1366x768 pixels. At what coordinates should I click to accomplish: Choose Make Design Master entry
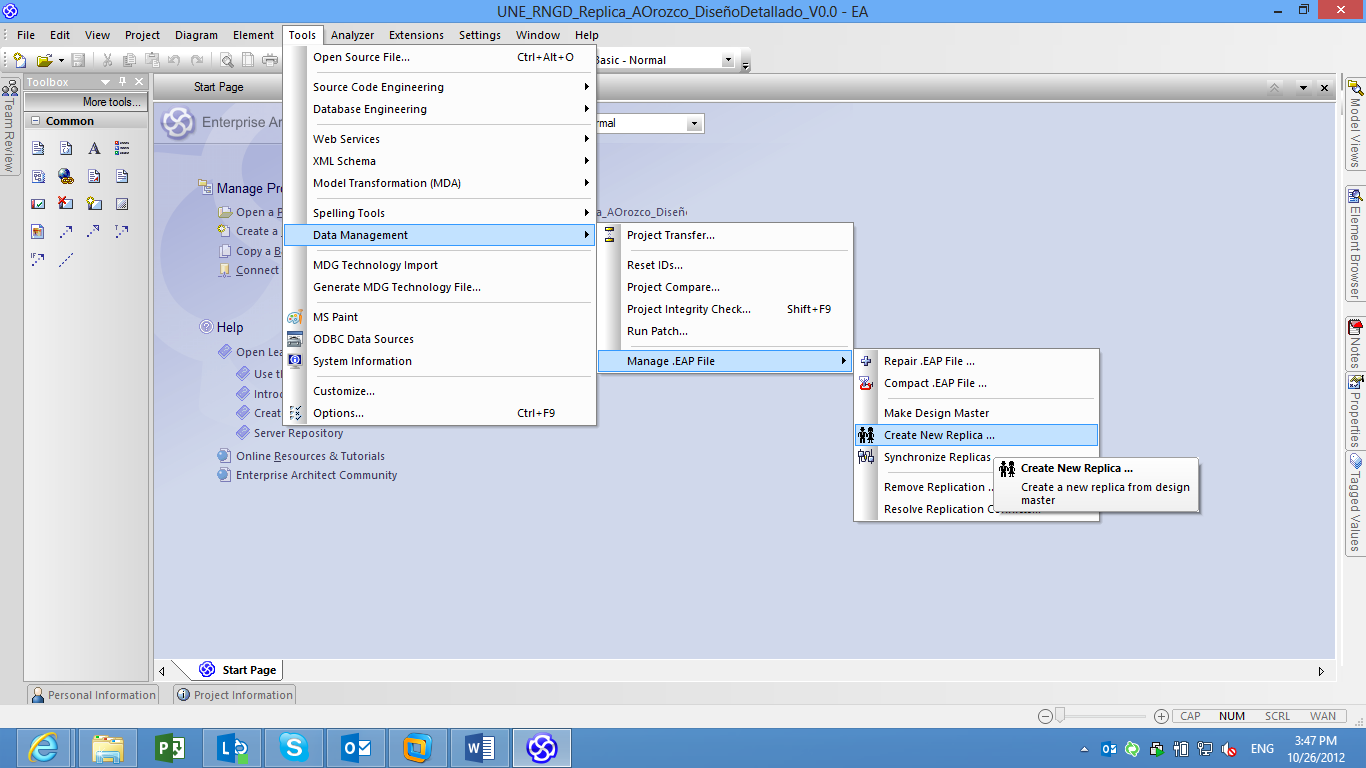click(976, 413)
